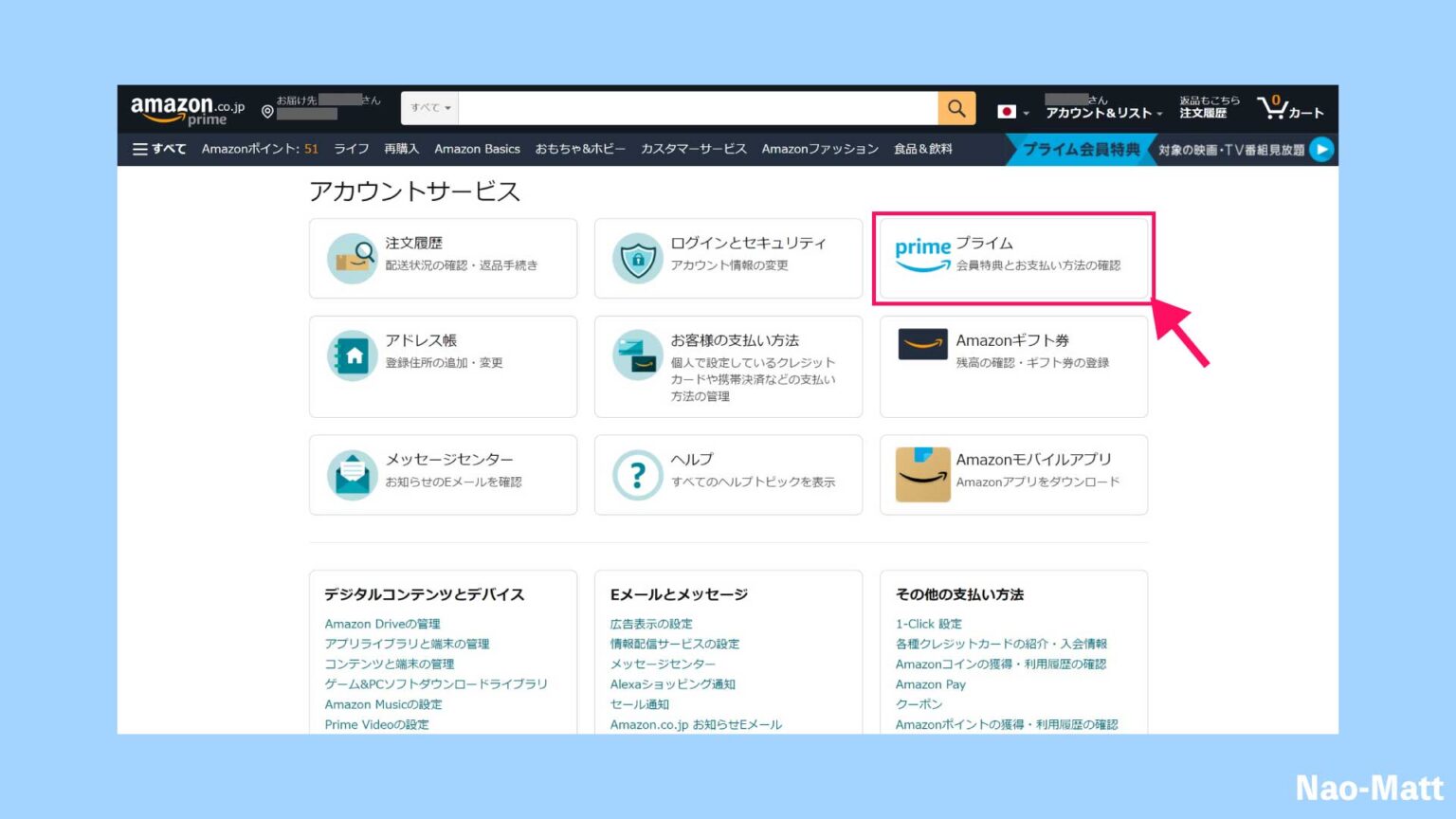1456x819 pixels.
Task: Click the Amazon.co.jp prime logo
Action: (187, 110)
